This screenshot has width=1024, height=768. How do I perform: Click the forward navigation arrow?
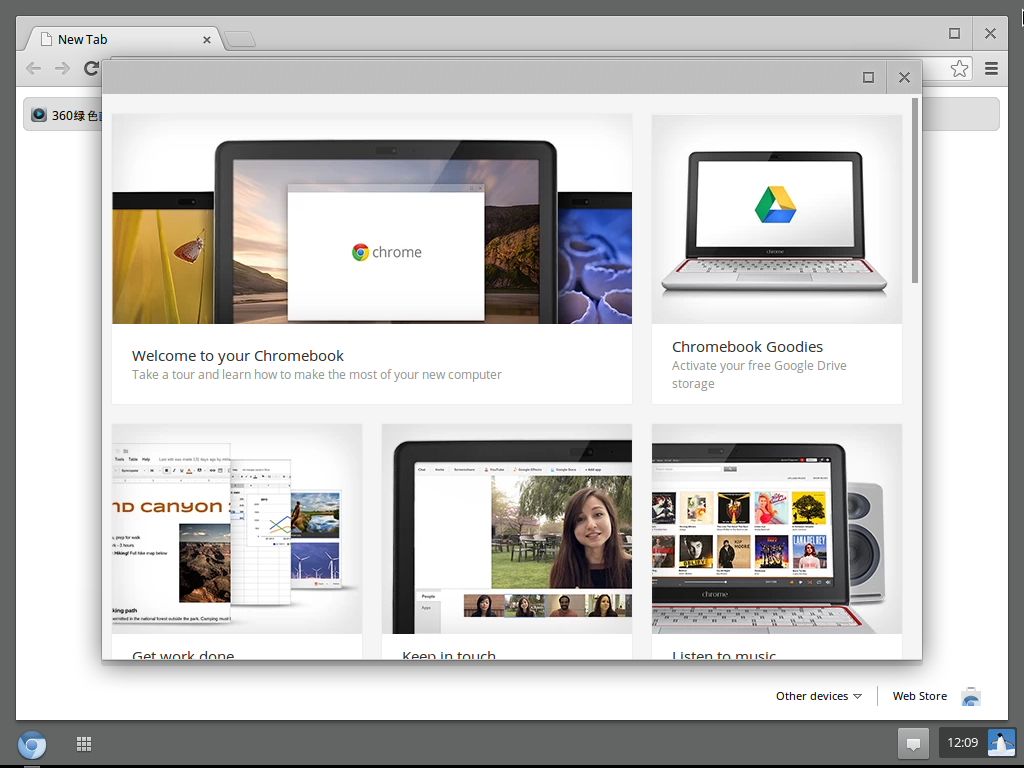tap(62, 68)
